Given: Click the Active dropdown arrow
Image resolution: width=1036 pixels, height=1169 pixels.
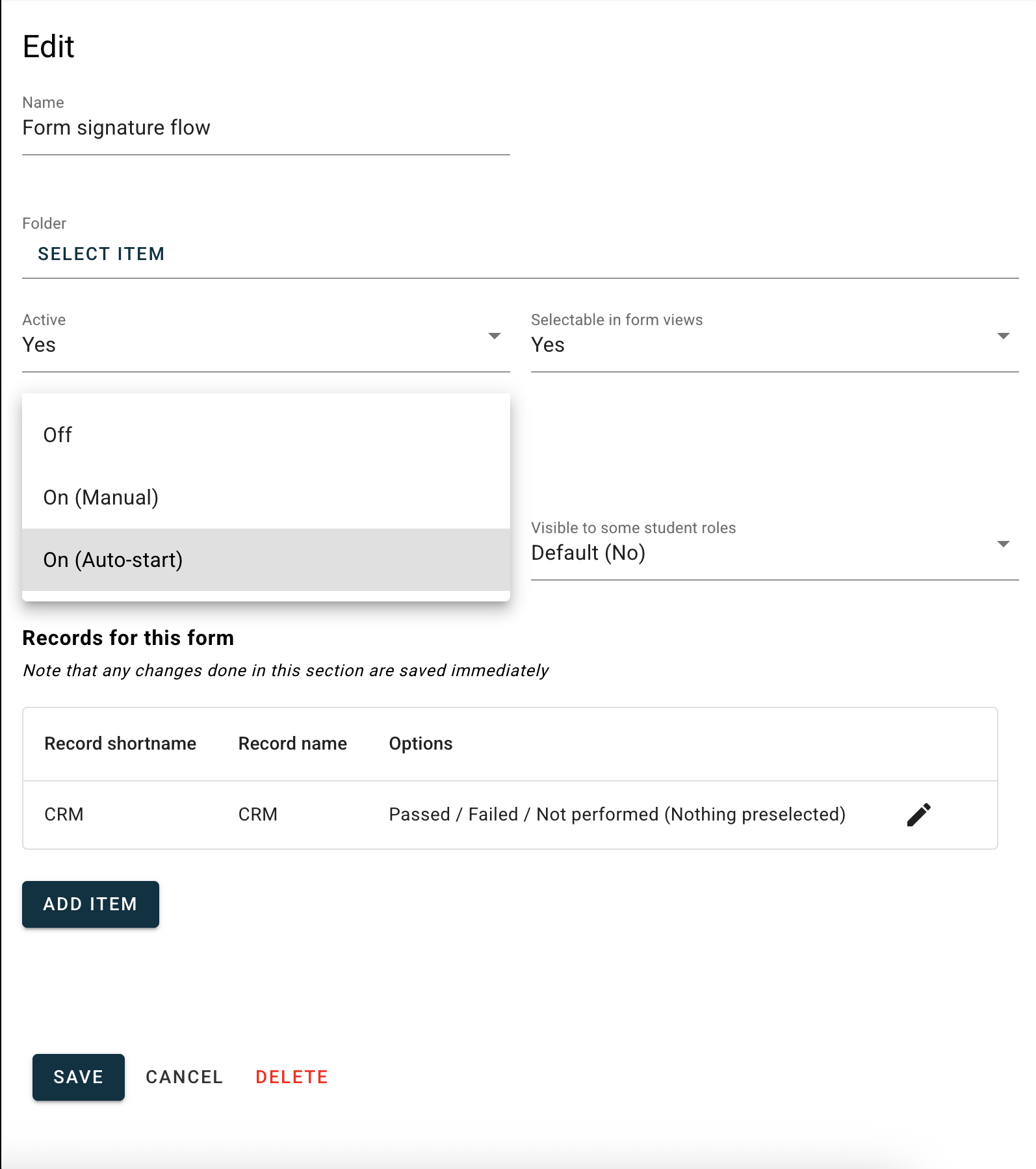Looking at the screenshot, I should coord(494,336).
